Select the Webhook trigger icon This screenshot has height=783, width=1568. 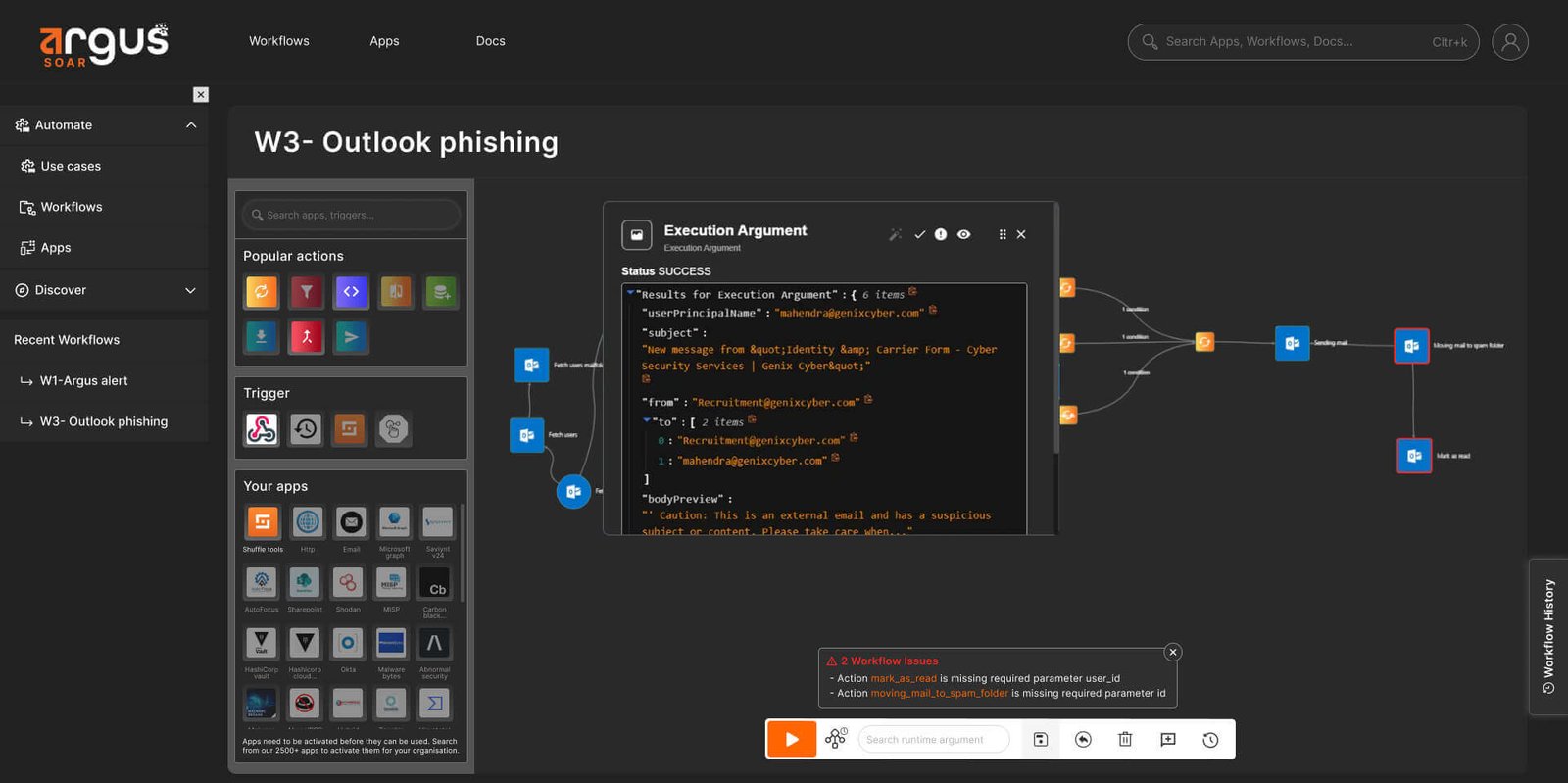tap(262, 428)
